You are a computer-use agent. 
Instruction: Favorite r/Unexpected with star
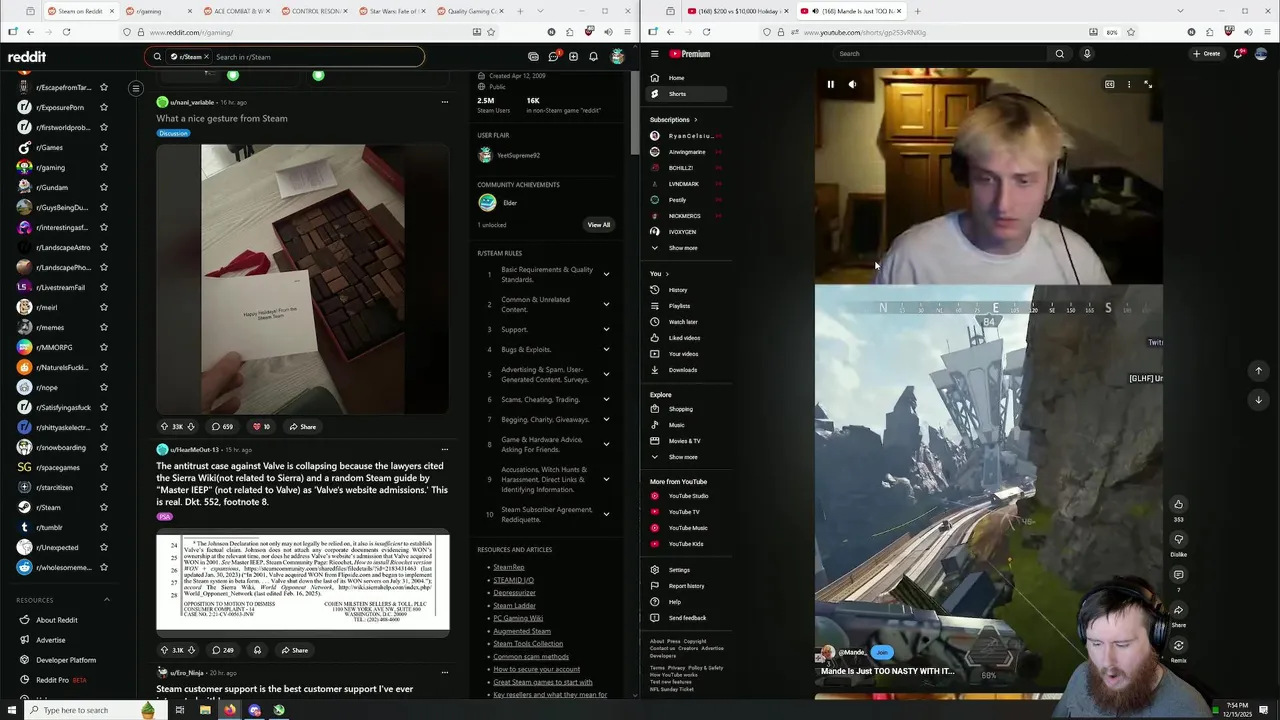[x=103, y=547]
